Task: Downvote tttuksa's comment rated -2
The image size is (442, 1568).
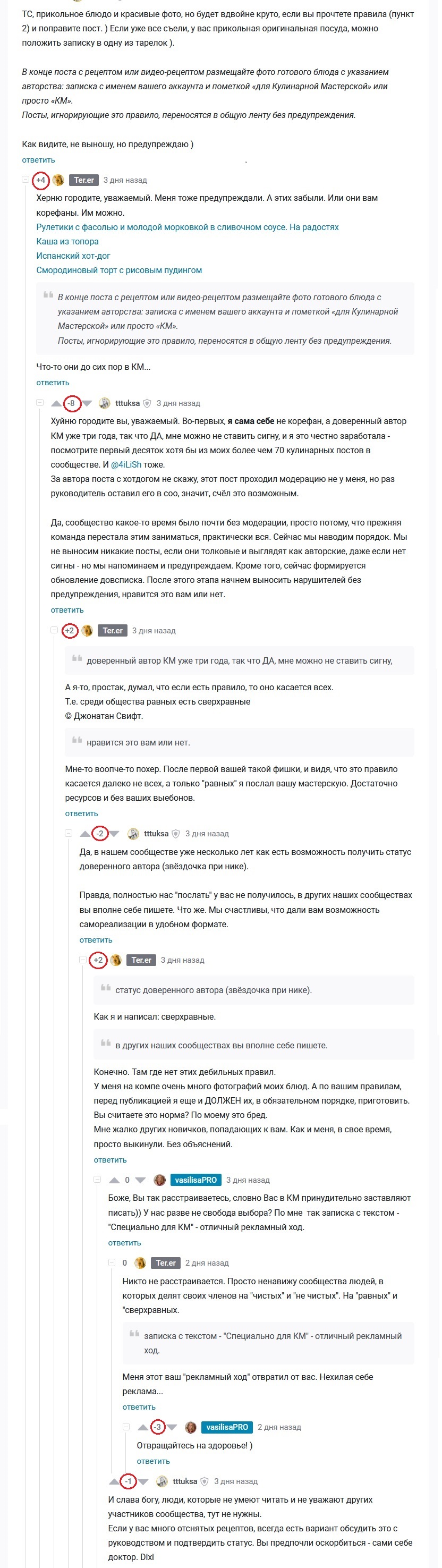Action: click(x=114, y=834)
